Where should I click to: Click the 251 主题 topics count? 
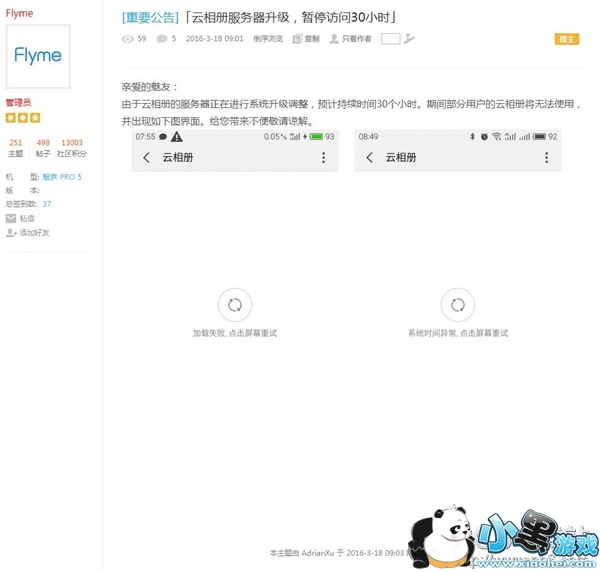16,148
